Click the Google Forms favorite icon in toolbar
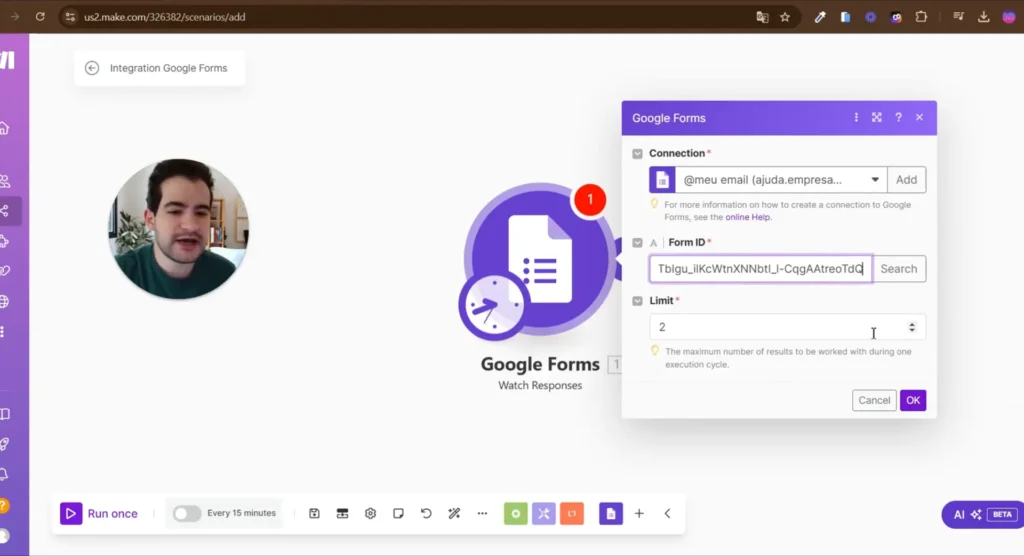Image resolution: width=1024 pixels, height=556 pixels. (611, 514)
